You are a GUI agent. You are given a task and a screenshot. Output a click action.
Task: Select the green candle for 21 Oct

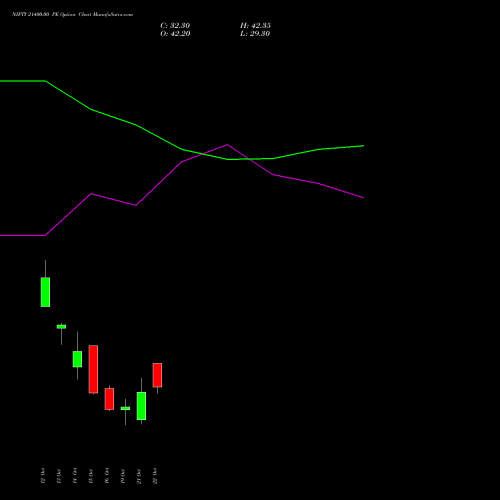coord(141,406)
